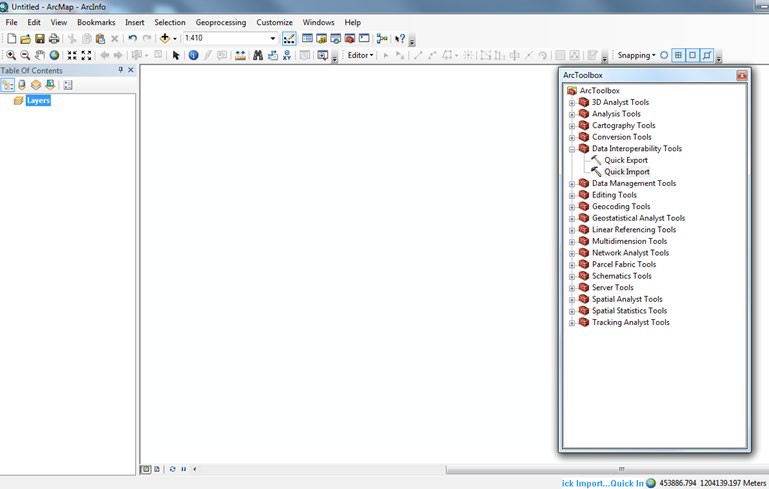
Task: Open the Snapping dropdown menu
Action: coord(636,55)
